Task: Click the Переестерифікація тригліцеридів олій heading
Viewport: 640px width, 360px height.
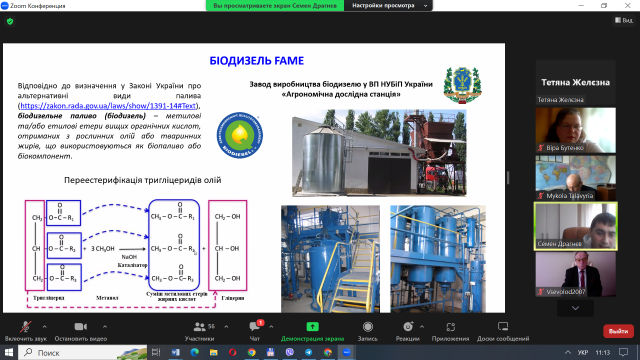Action: coord(142,180)
